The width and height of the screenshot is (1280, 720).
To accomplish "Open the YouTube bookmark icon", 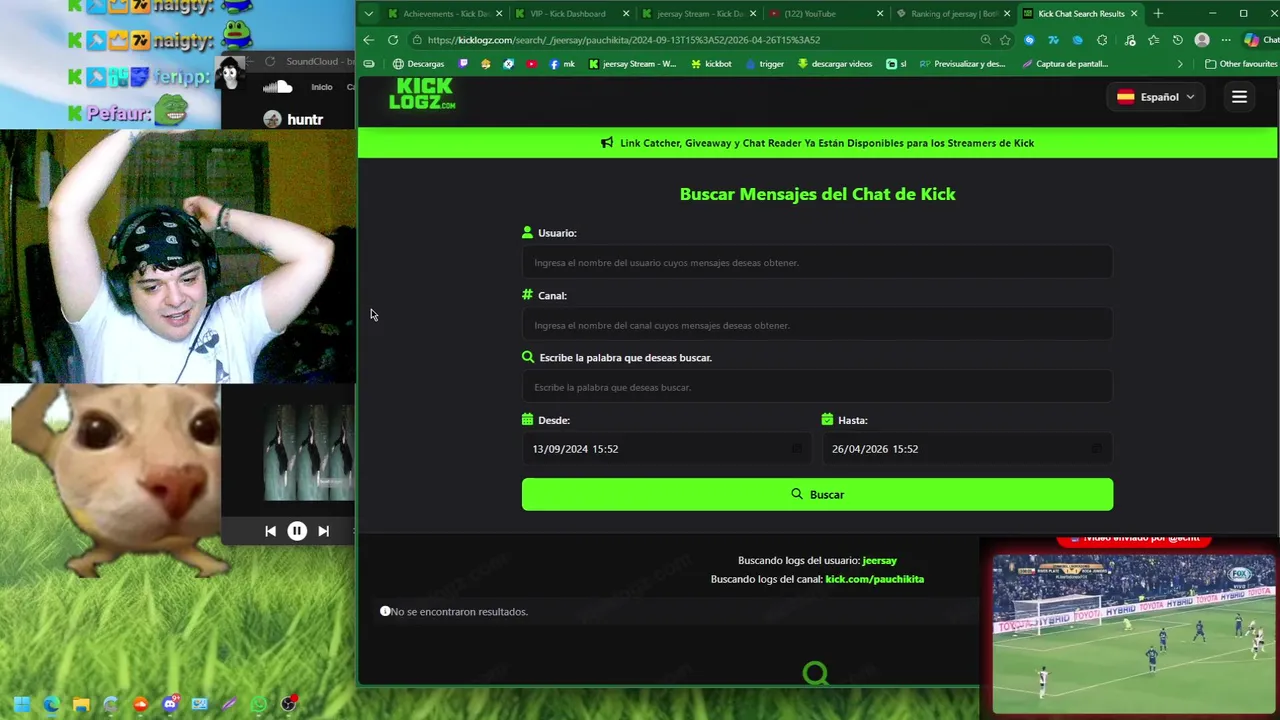I will [x=531, y=64].
